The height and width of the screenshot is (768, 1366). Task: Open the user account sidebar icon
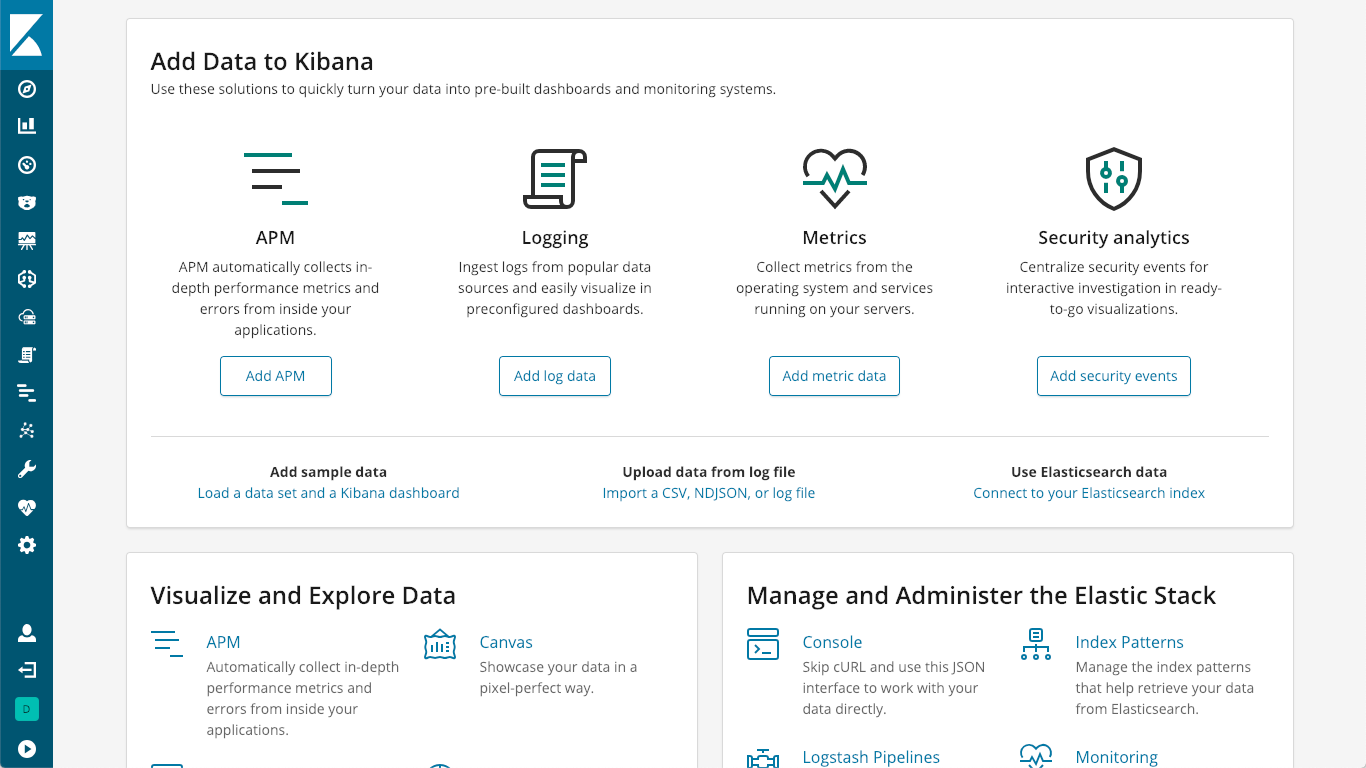[x=27, y=633]
